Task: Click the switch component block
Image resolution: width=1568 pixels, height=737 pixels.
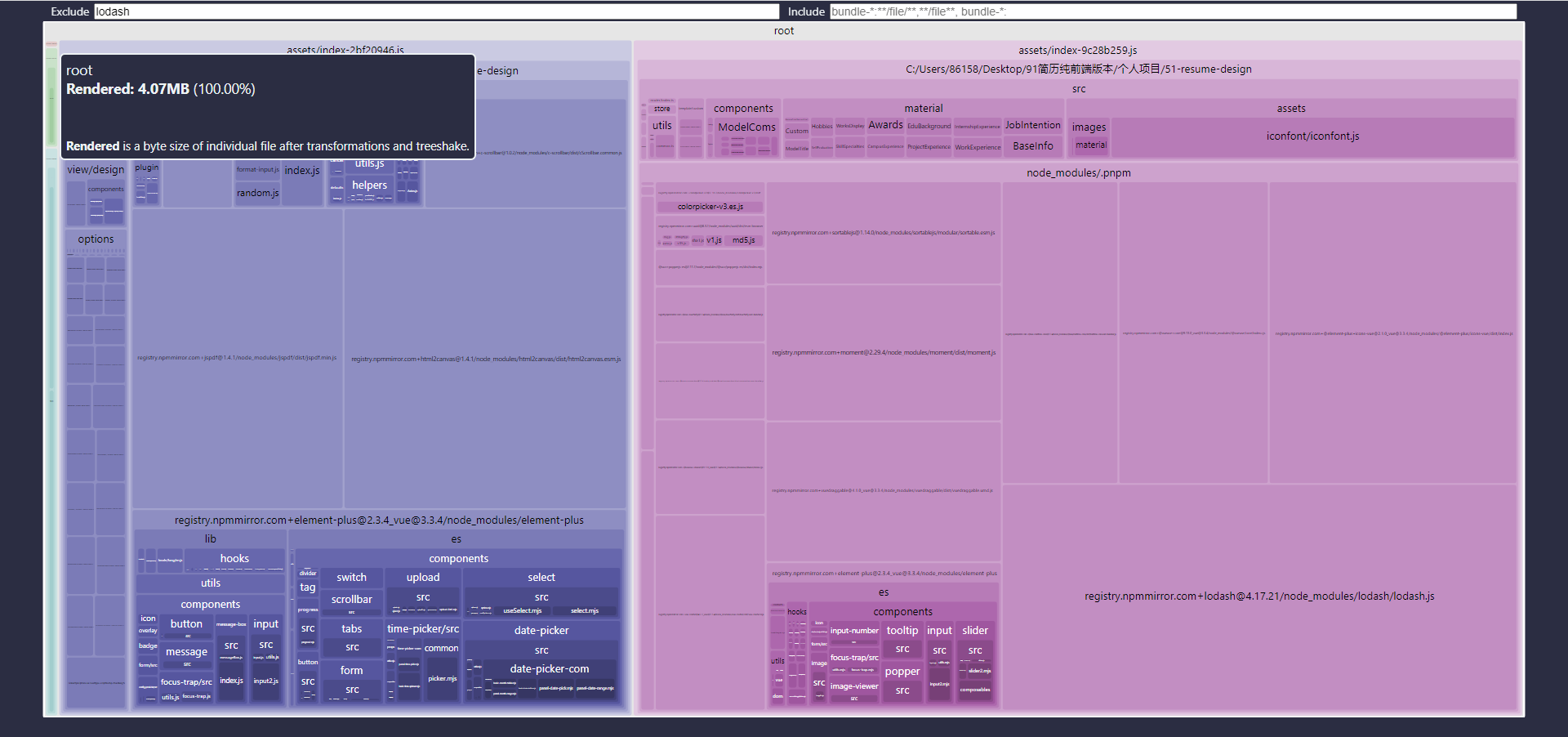Action: coord(351,578)
